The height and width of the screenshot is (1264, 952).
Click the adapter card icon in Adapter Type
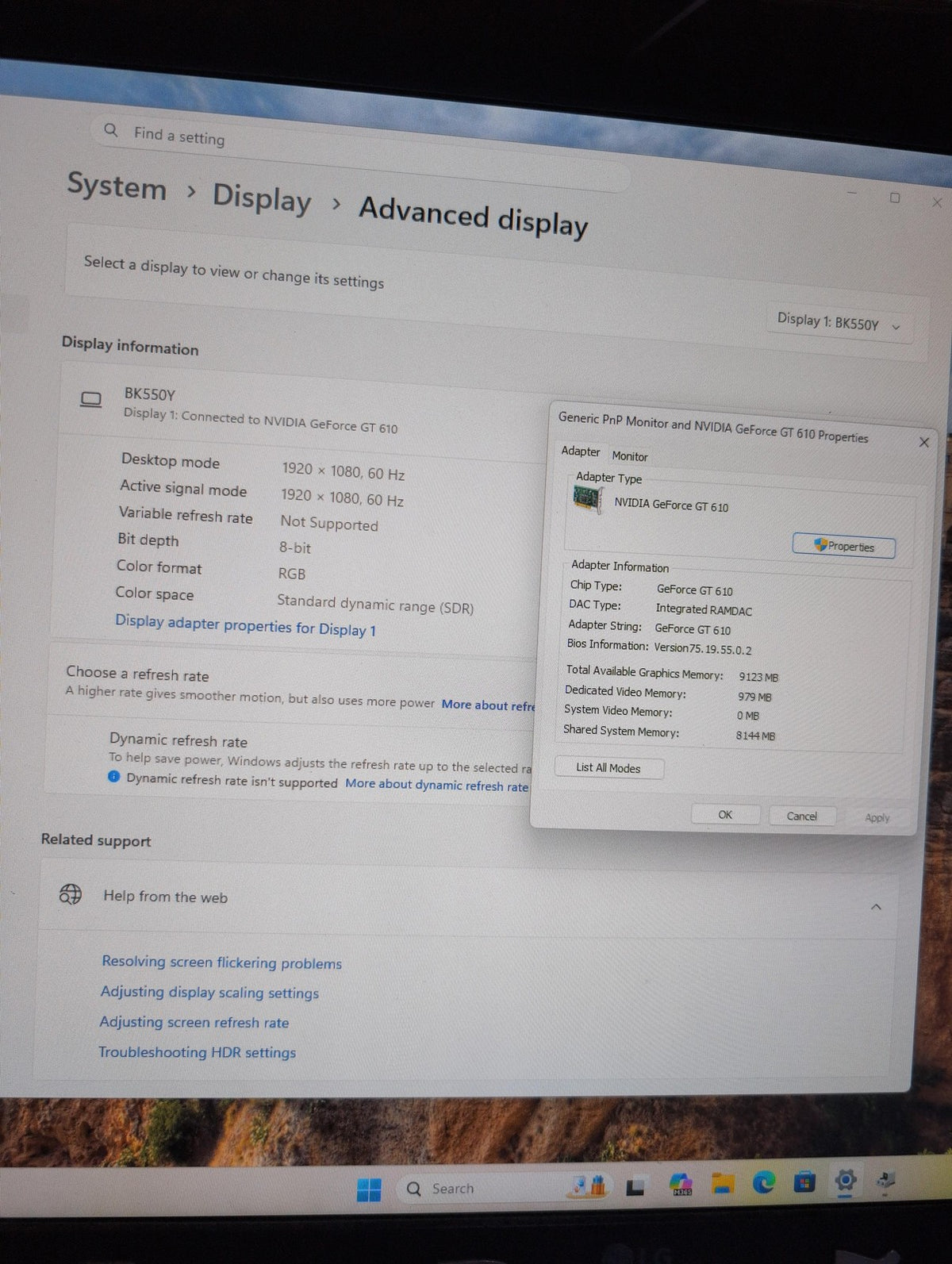tap(587, 499)
